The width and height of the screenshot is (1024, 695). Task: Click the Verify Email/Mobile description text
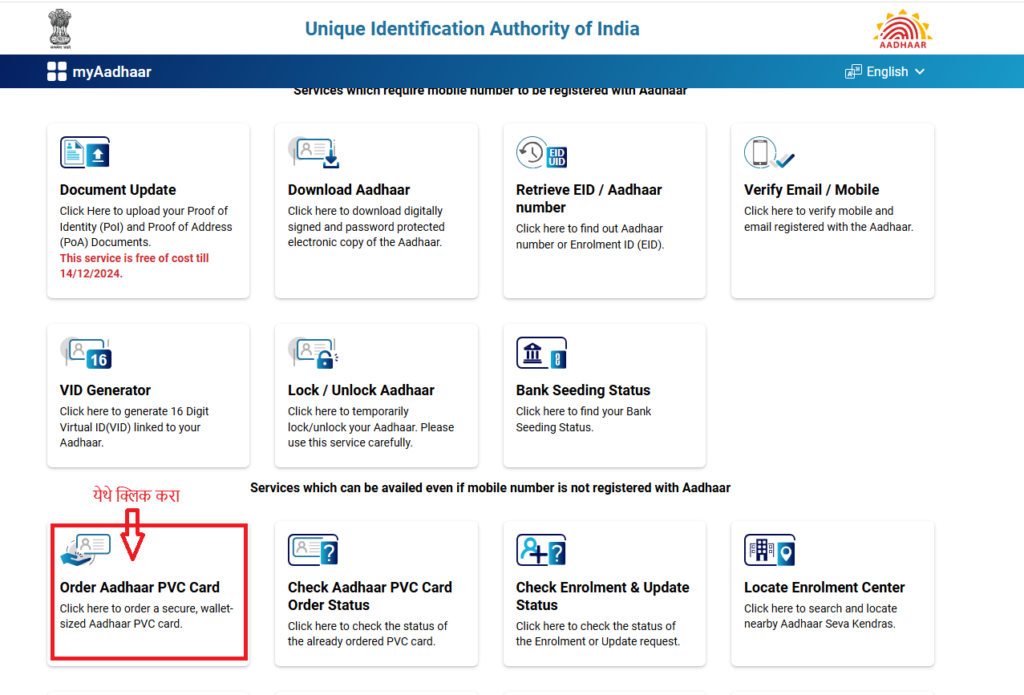click(x=829, y=219)
